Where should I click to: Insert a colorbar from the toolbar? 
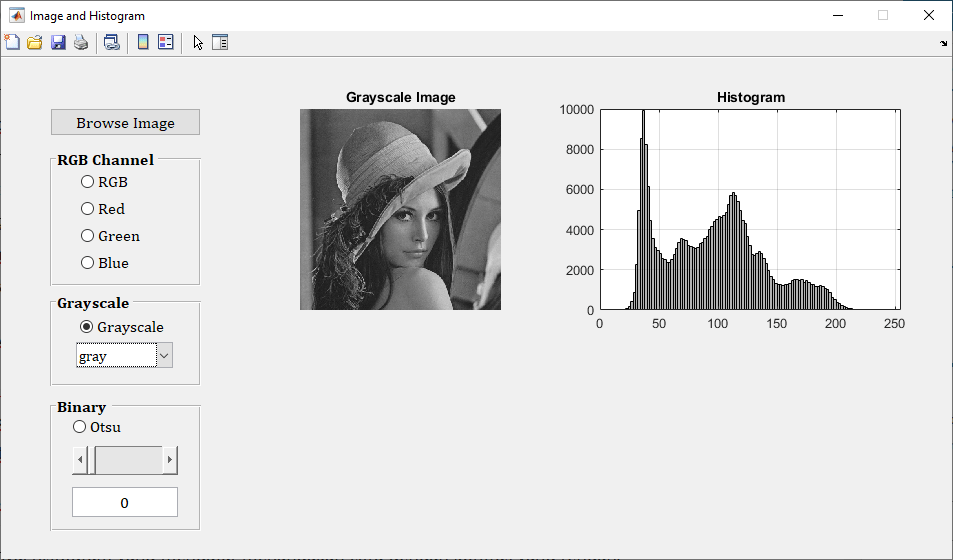coord(143,42)
